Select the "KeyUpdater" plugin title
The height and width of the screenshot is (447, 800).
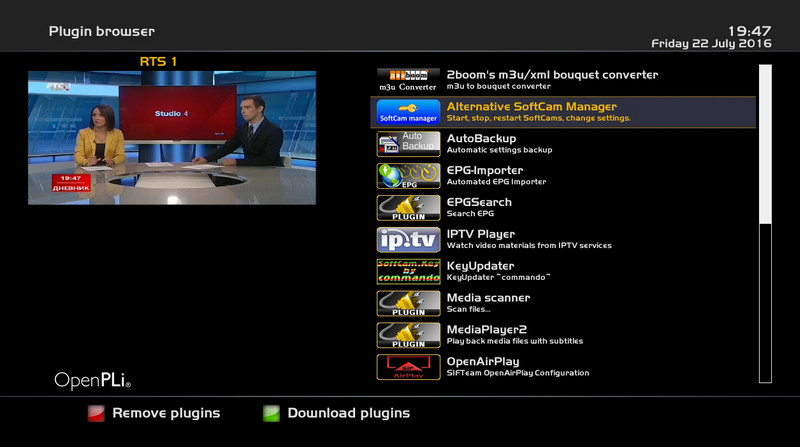(481, 266)
